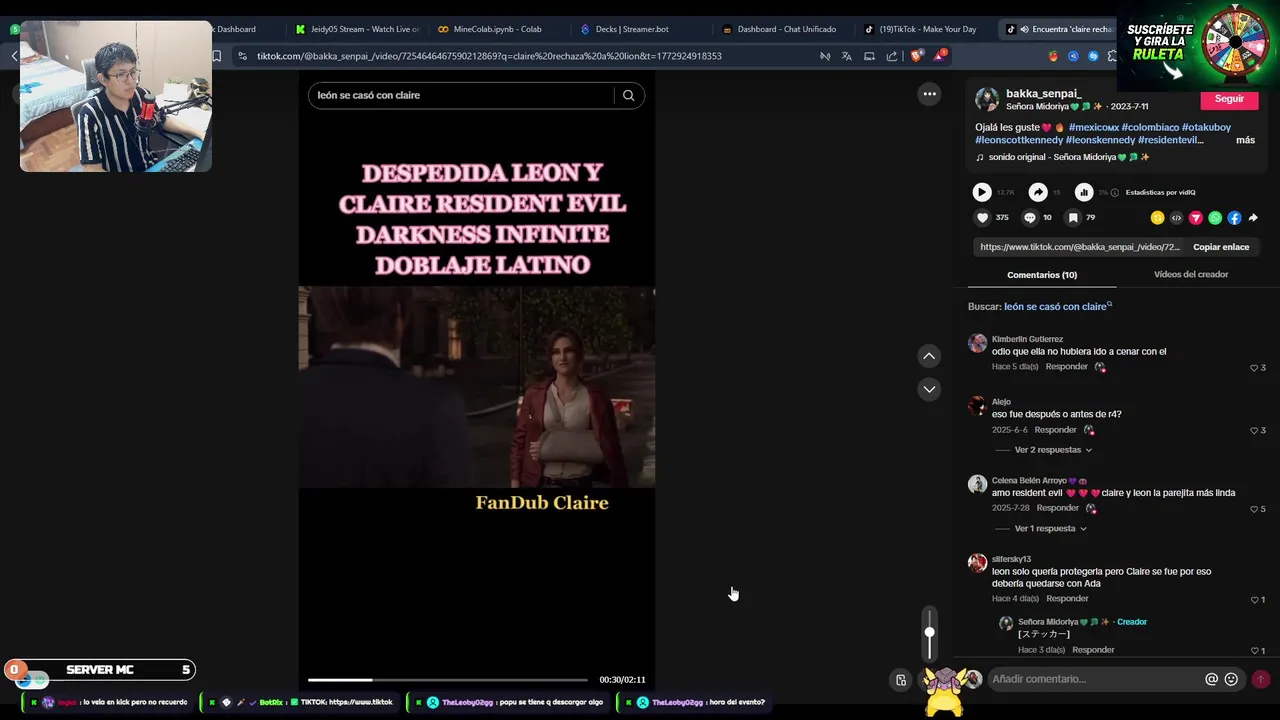Image resolution: width=1280 pixels, height=720 pixels.
Task: Open bakka_senpai_ avatar picture
Action: 987,99
